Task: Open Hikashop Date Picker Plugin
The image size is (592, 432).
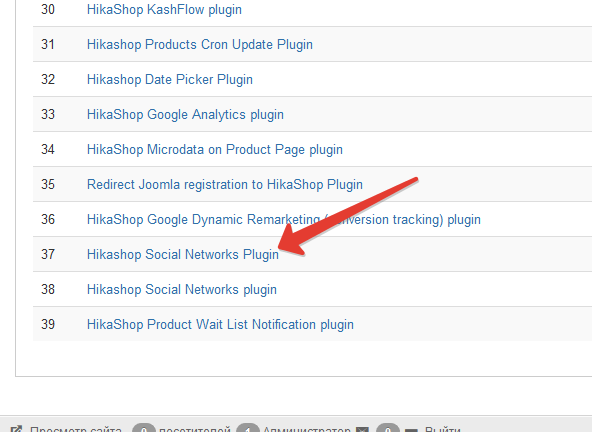Action: click(x=170, y=80)
